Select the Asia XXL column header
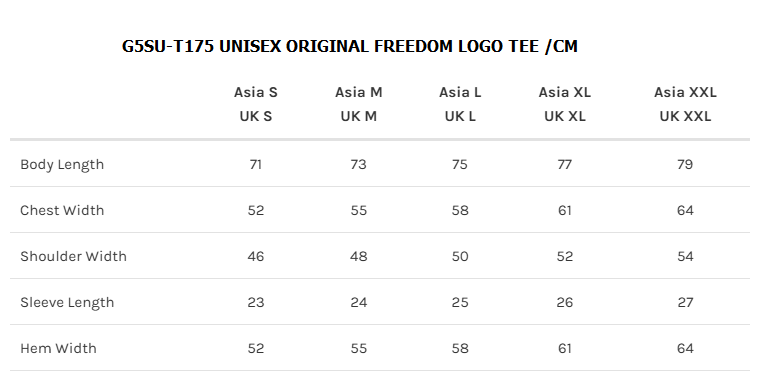 [685, 92]
